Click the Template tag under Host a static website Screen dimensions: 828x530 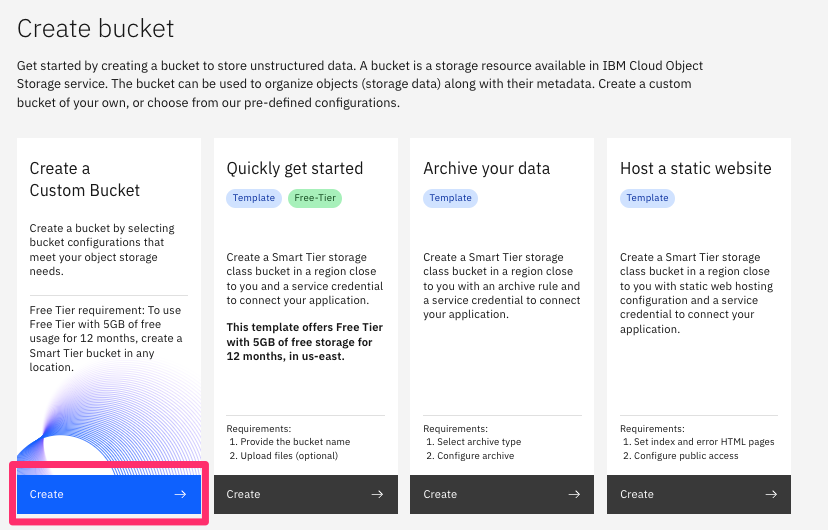click(647, 198)
